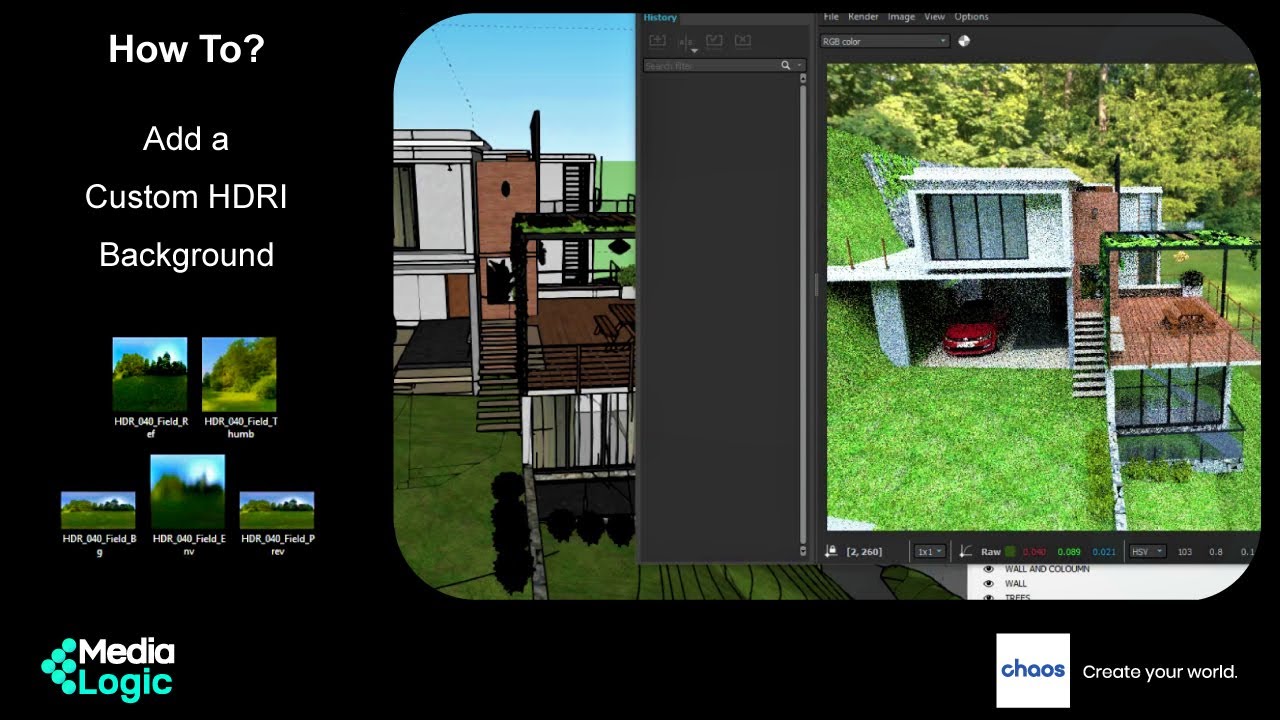Image resolution: width=1280 pixels, height=720 pixels.
Task: Click the green color swatch beside Raw
Action: [1011, 551]
